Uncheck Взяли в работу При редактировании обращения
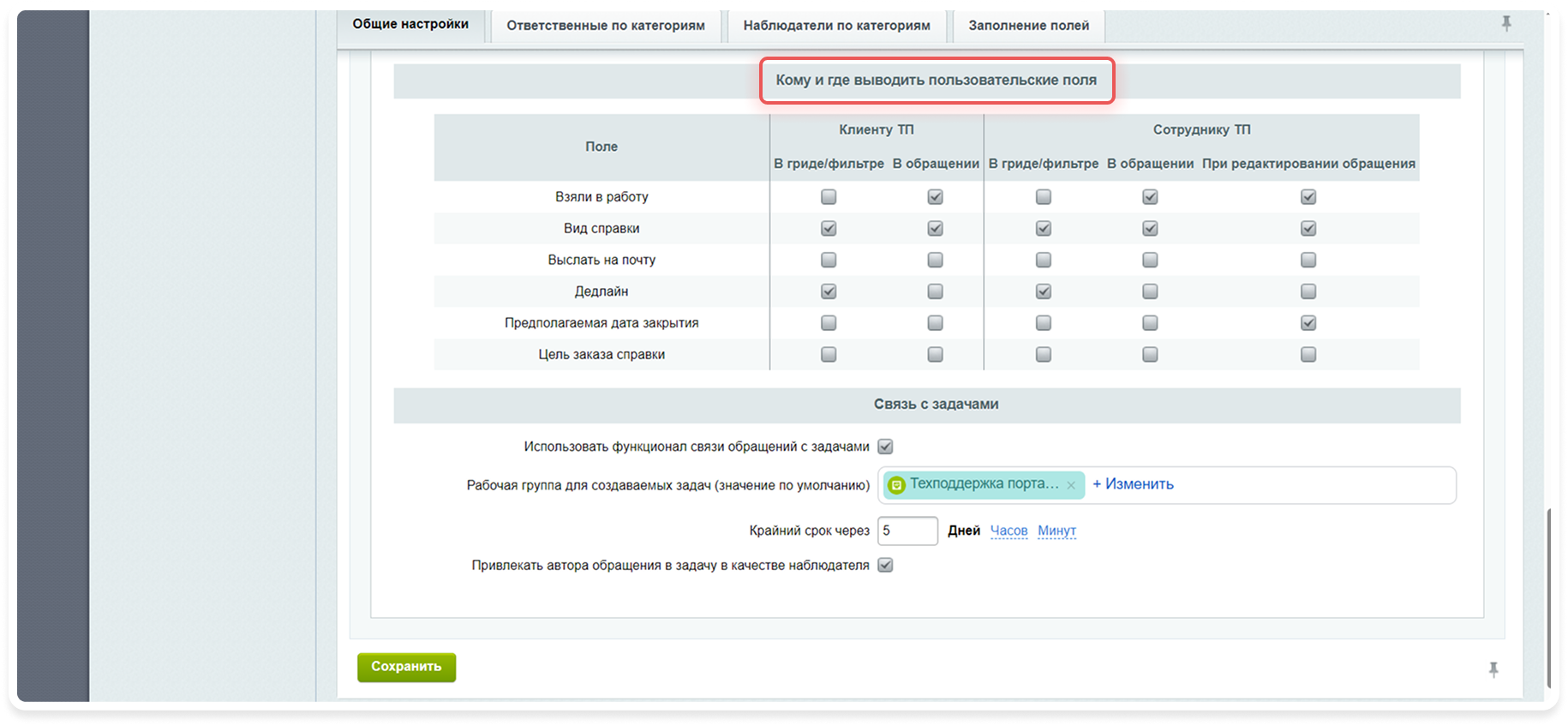The width and height of the screenshot is (1568, 726). tap(1308, 197)
